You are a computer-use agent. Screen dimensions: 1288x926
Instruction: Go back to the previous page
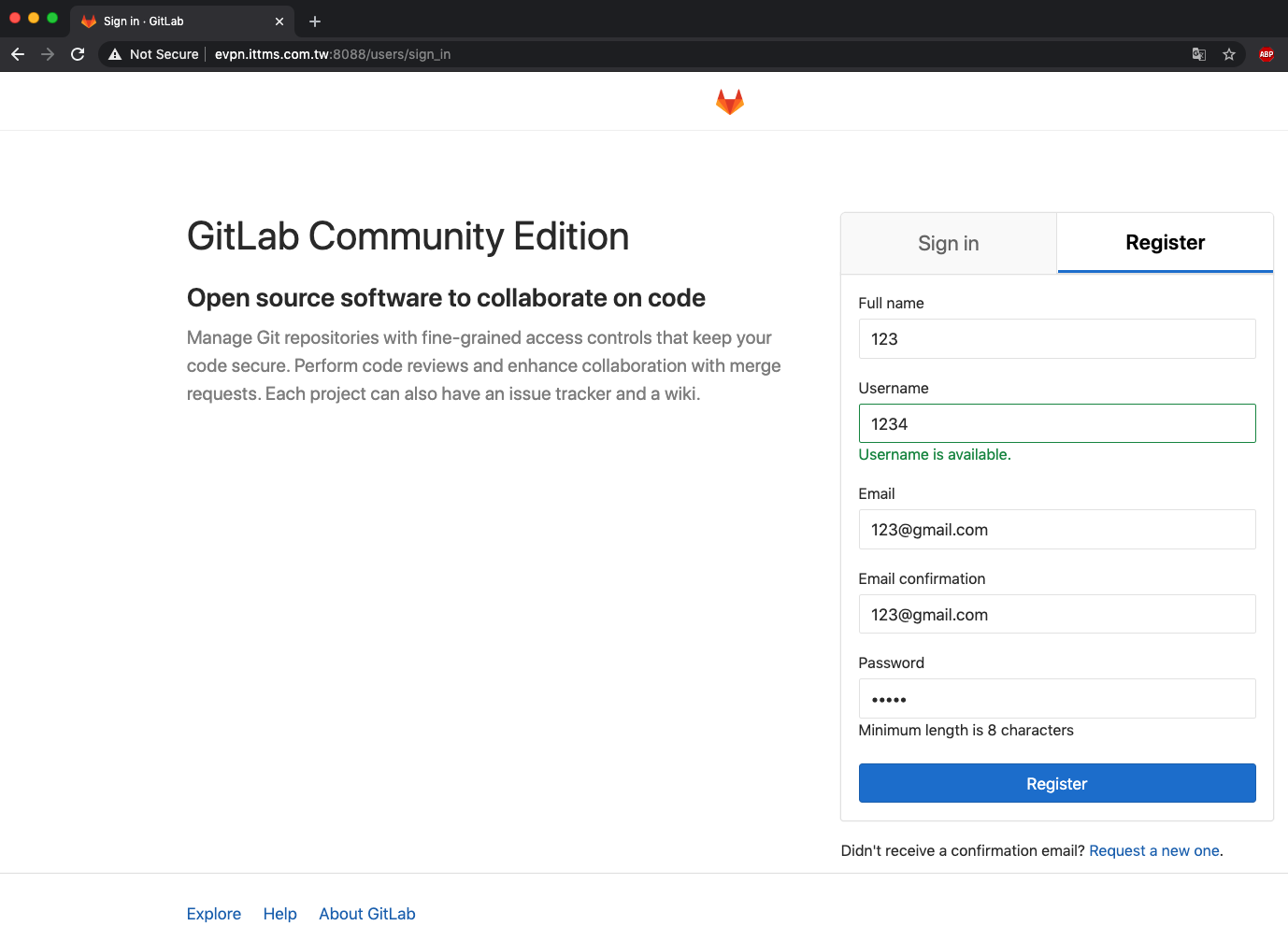click(x=18, y=54)
